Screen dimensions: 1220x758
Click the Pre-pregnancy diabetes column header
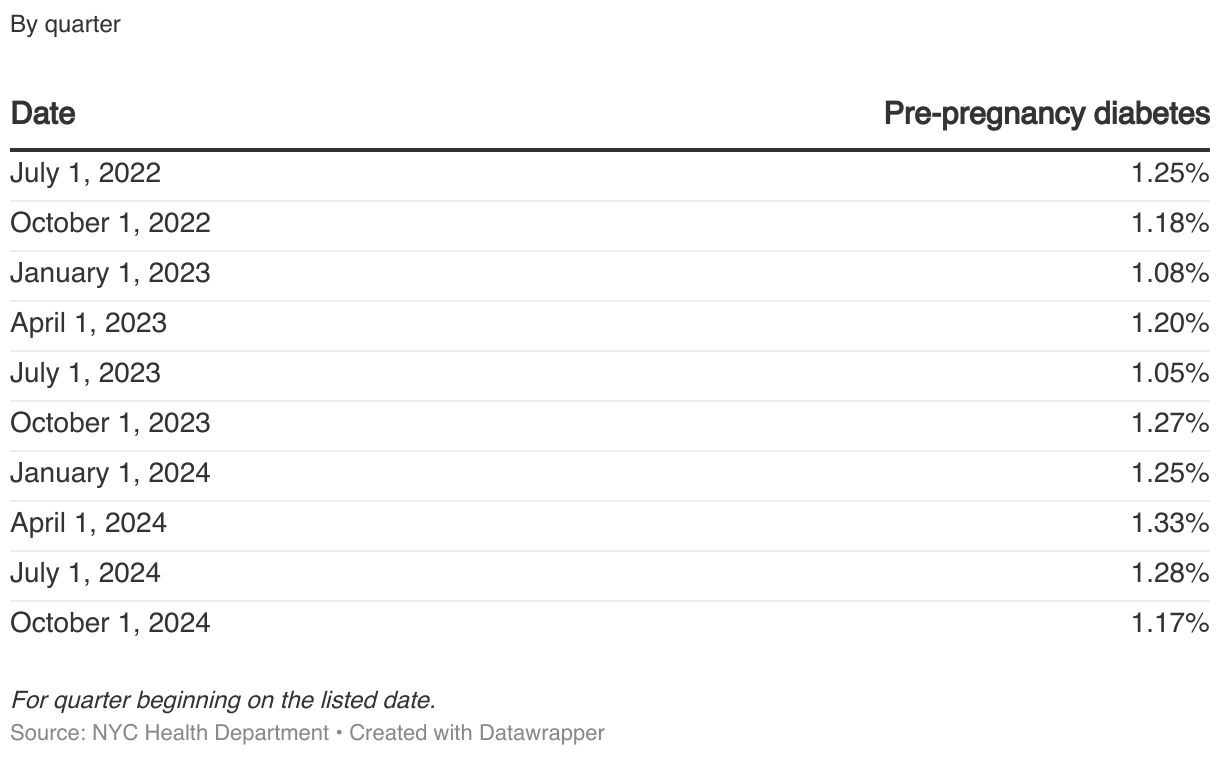click(x=1047, y=114)
